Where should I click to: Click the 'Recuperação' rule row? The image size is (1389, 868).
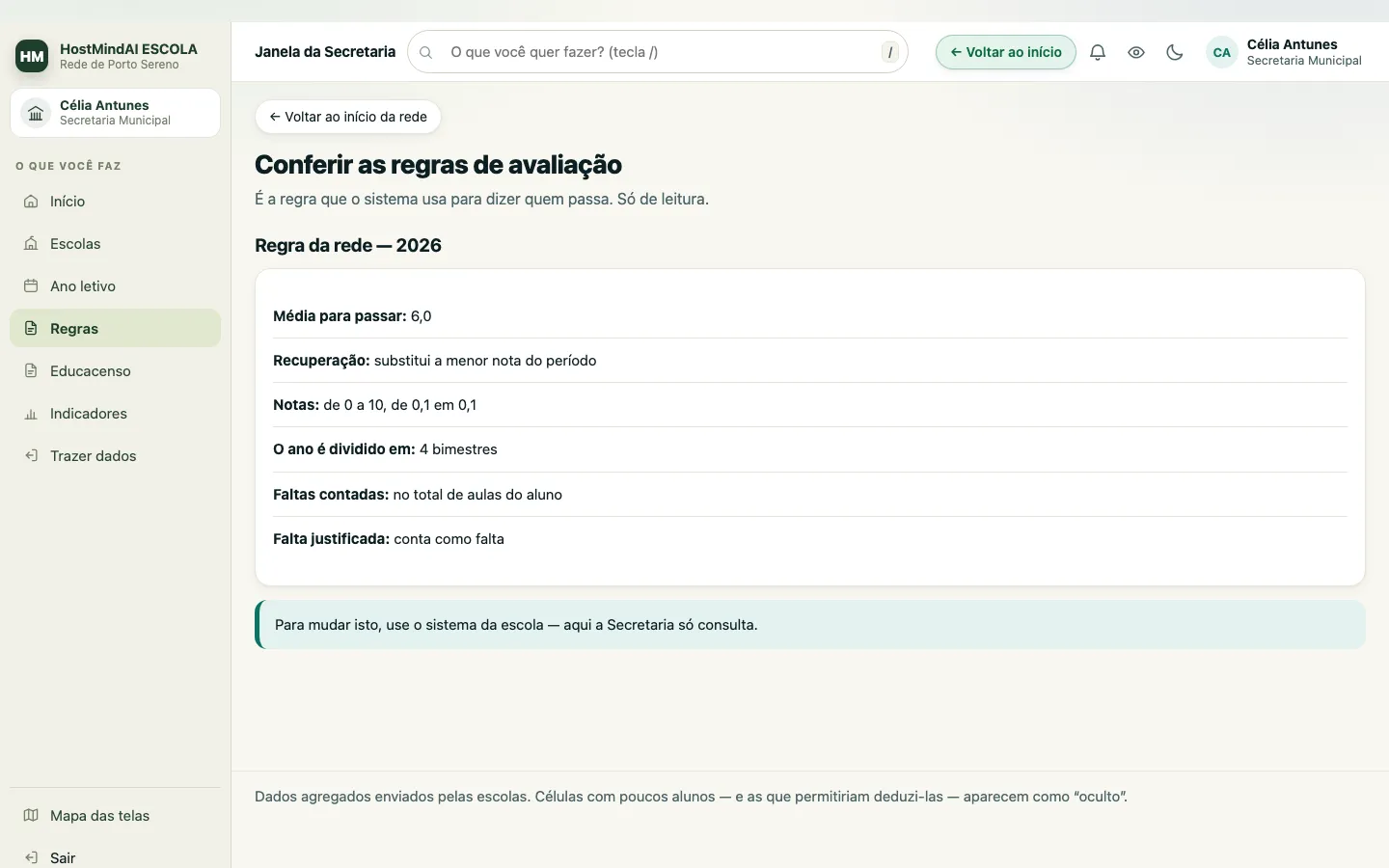point(810,361)
